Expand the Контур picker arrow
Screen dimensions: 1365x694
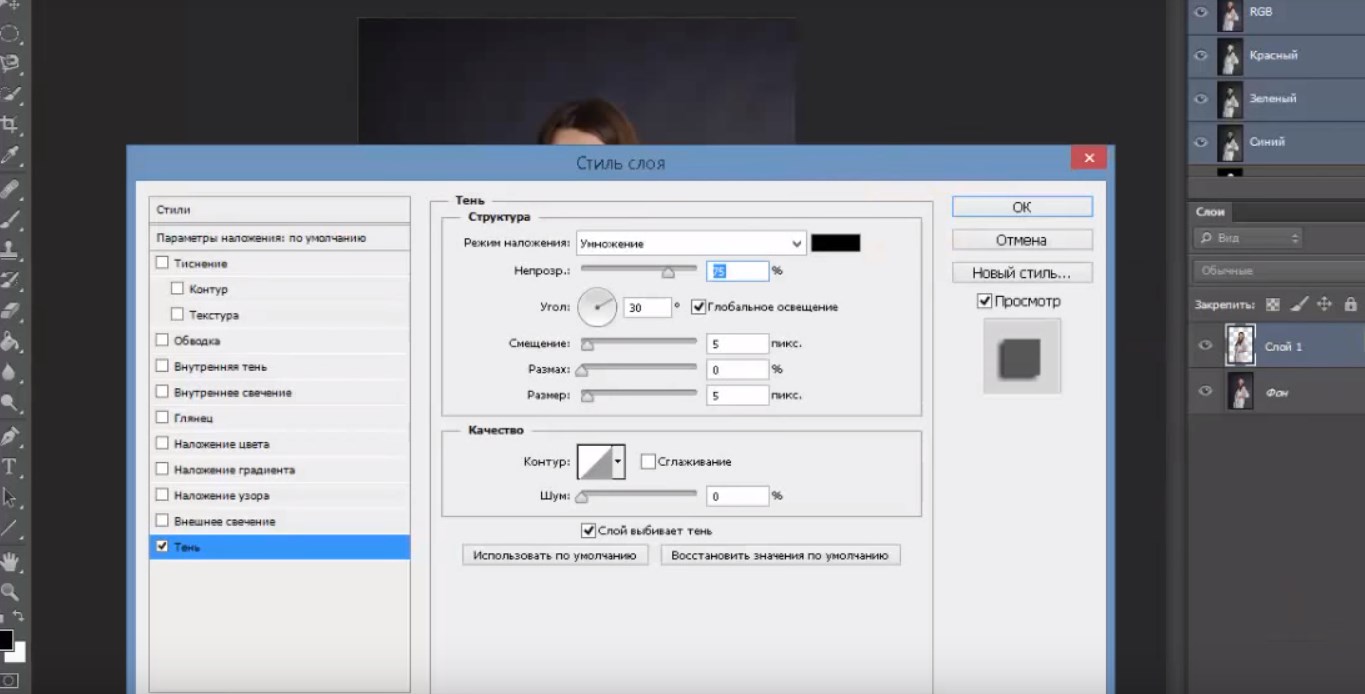pyautogui.click(x=619, y=462)
